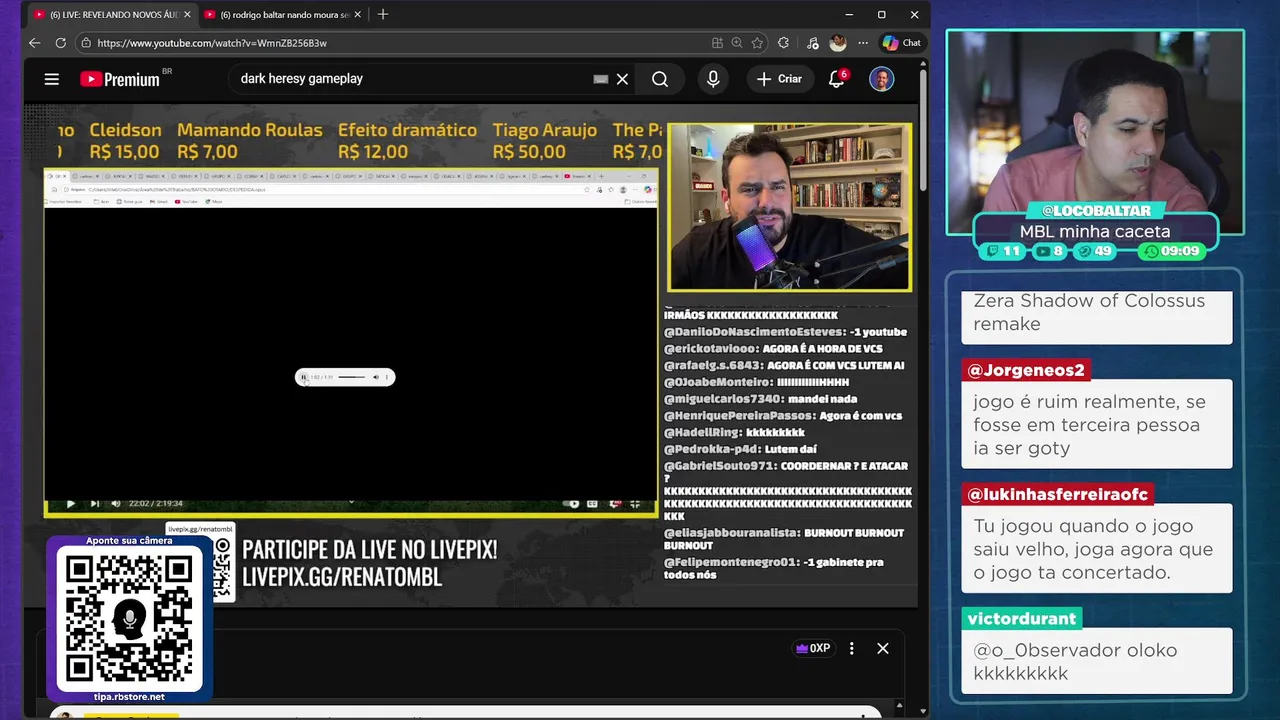Close the 'rodrigo baltar nando moura' tab
Viewport: 1280px width, 720px height.
point(357,15)
